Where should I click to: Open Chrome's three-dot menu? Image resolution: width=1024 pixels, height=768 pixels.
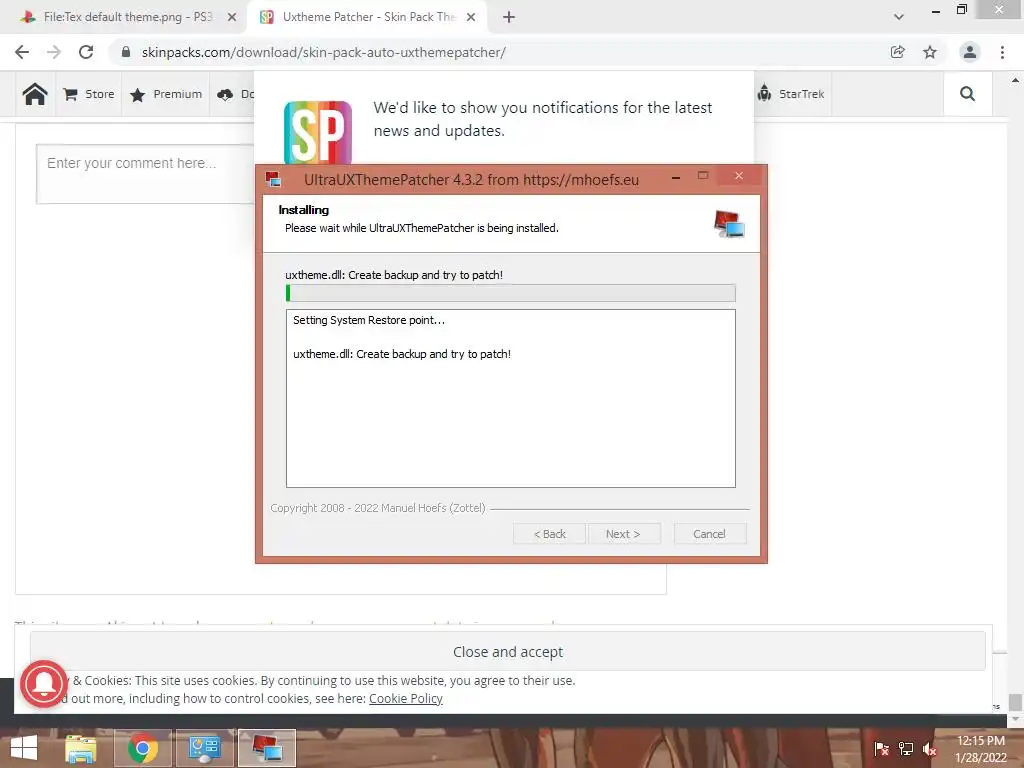pos(1002,52)
